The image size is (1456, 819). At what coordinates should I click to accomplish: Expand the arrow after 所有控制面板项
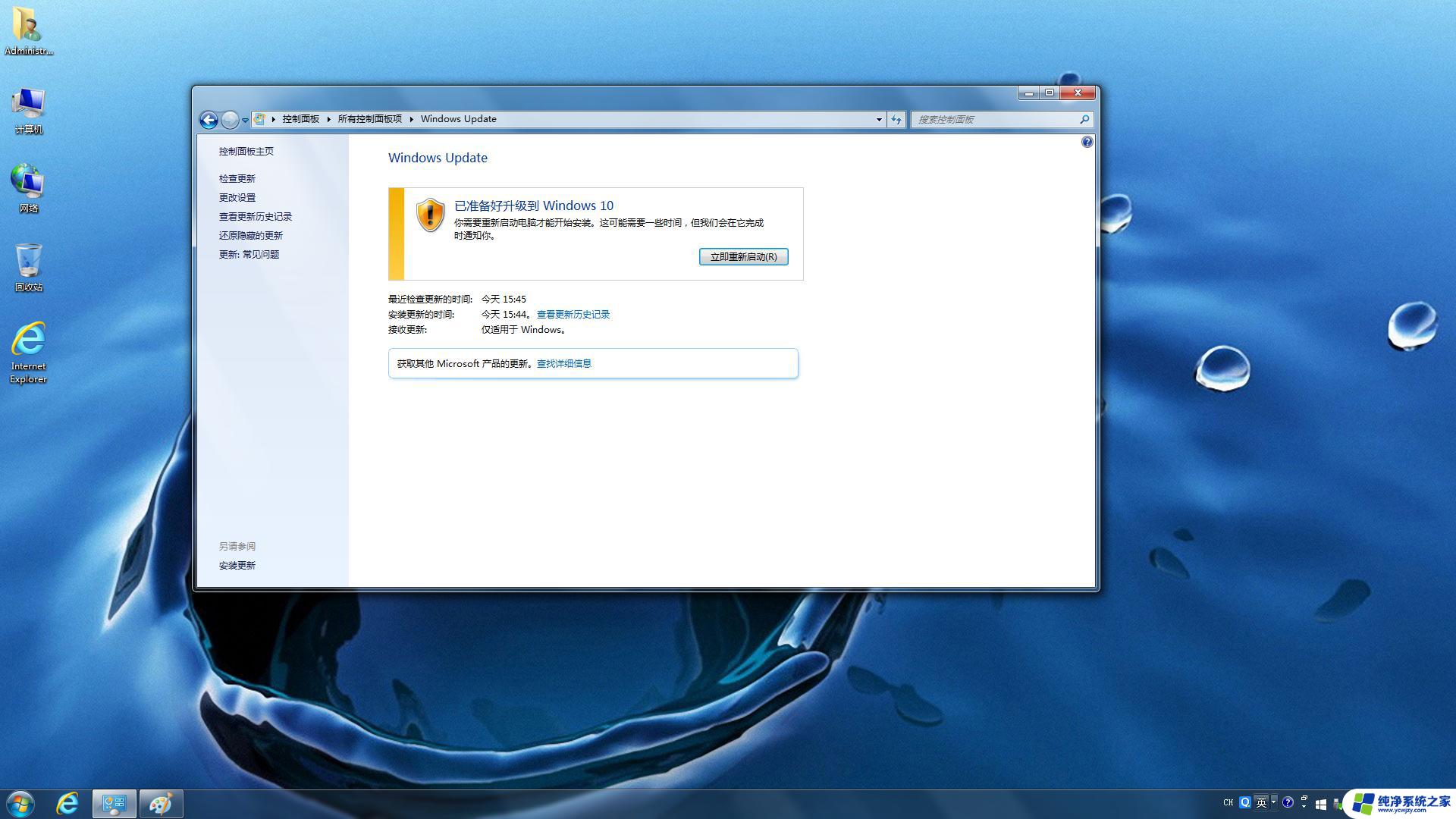coord(411,119)
